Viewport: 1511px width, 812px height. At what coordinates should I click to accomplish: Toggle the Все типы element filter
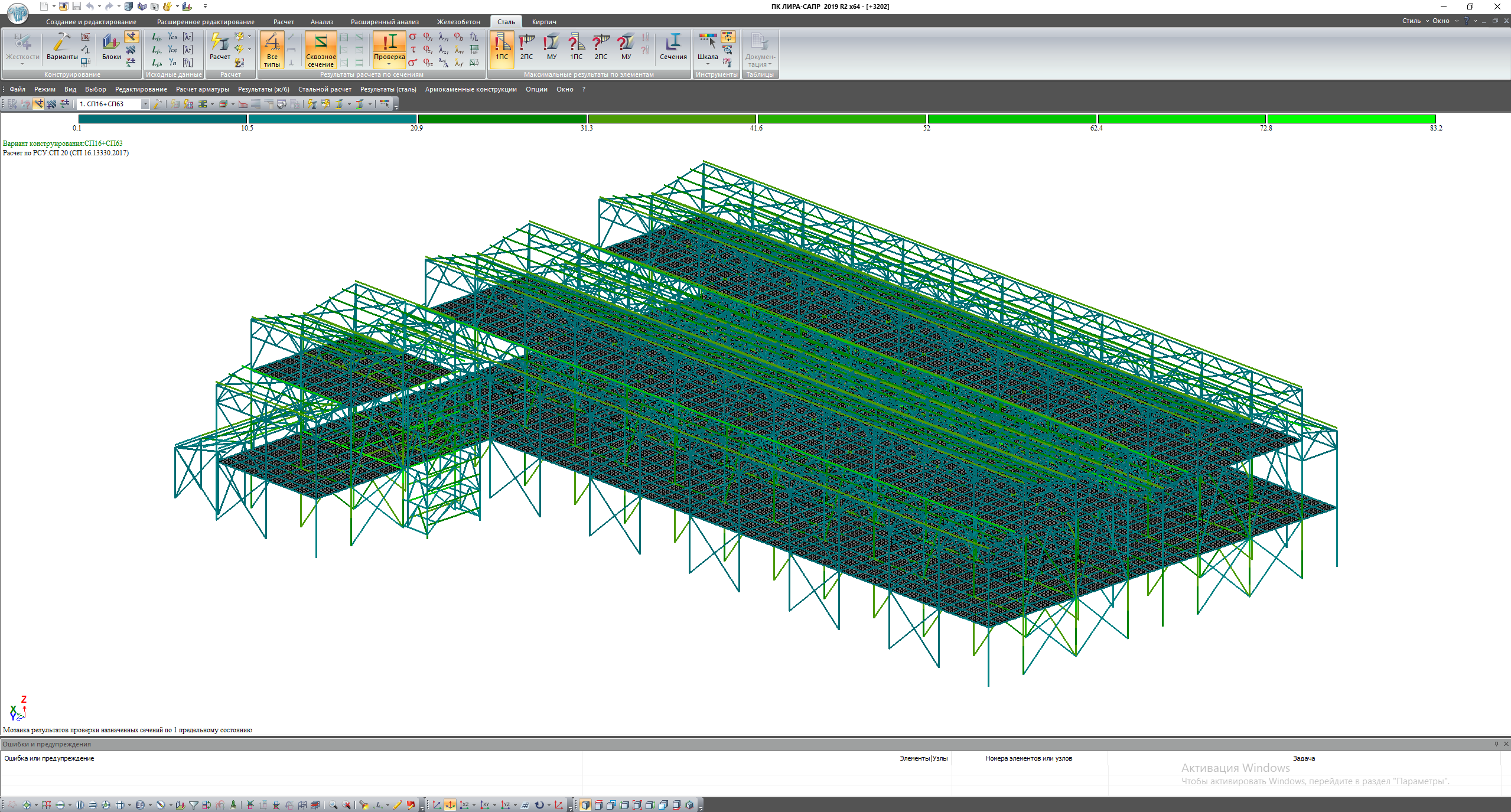point(272,48)
